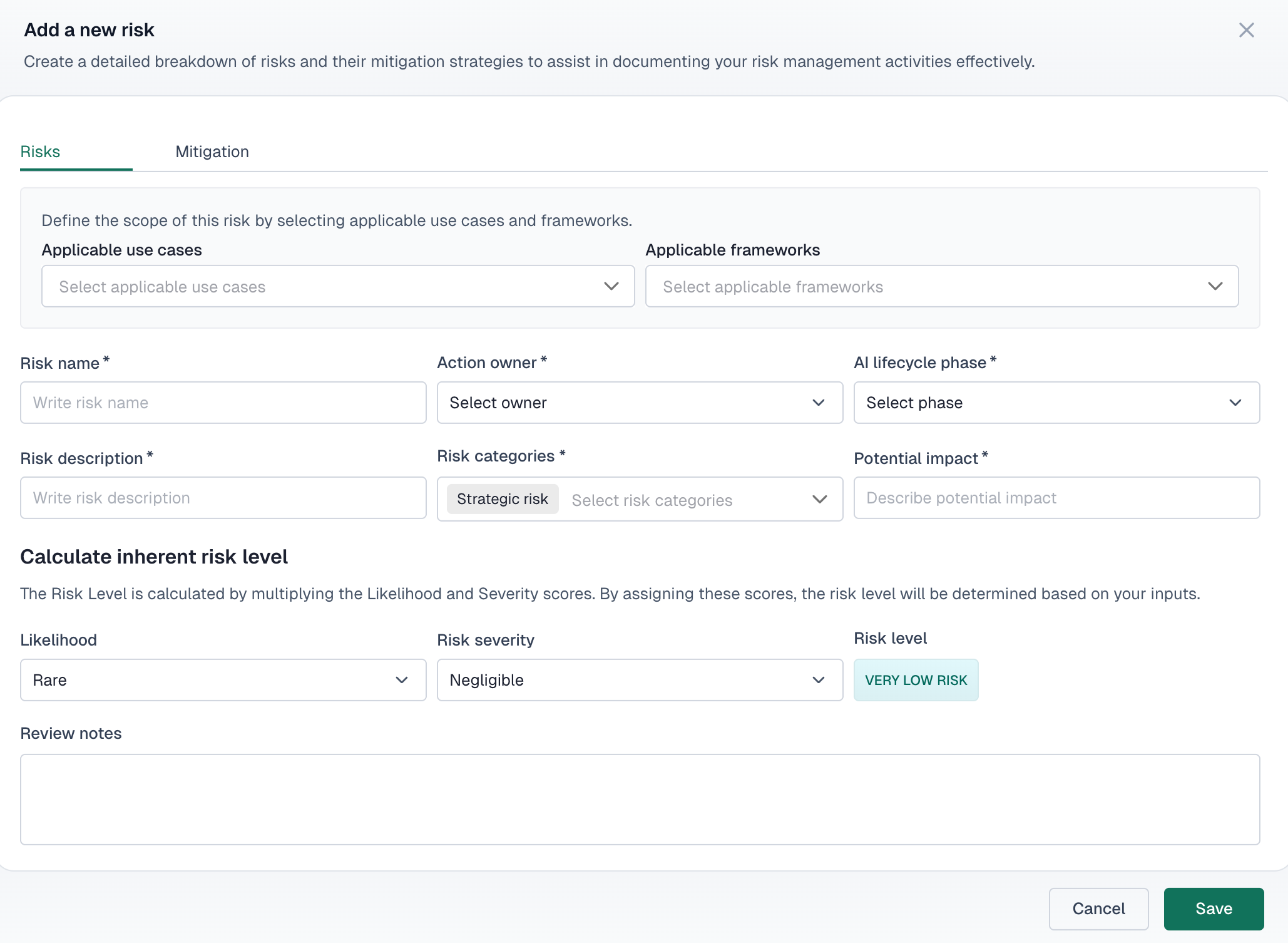Image resolution: width=1288 pixels, height=943 pixels.
Task: Open the Applicable frameworks dropdown
Action: 941,286
